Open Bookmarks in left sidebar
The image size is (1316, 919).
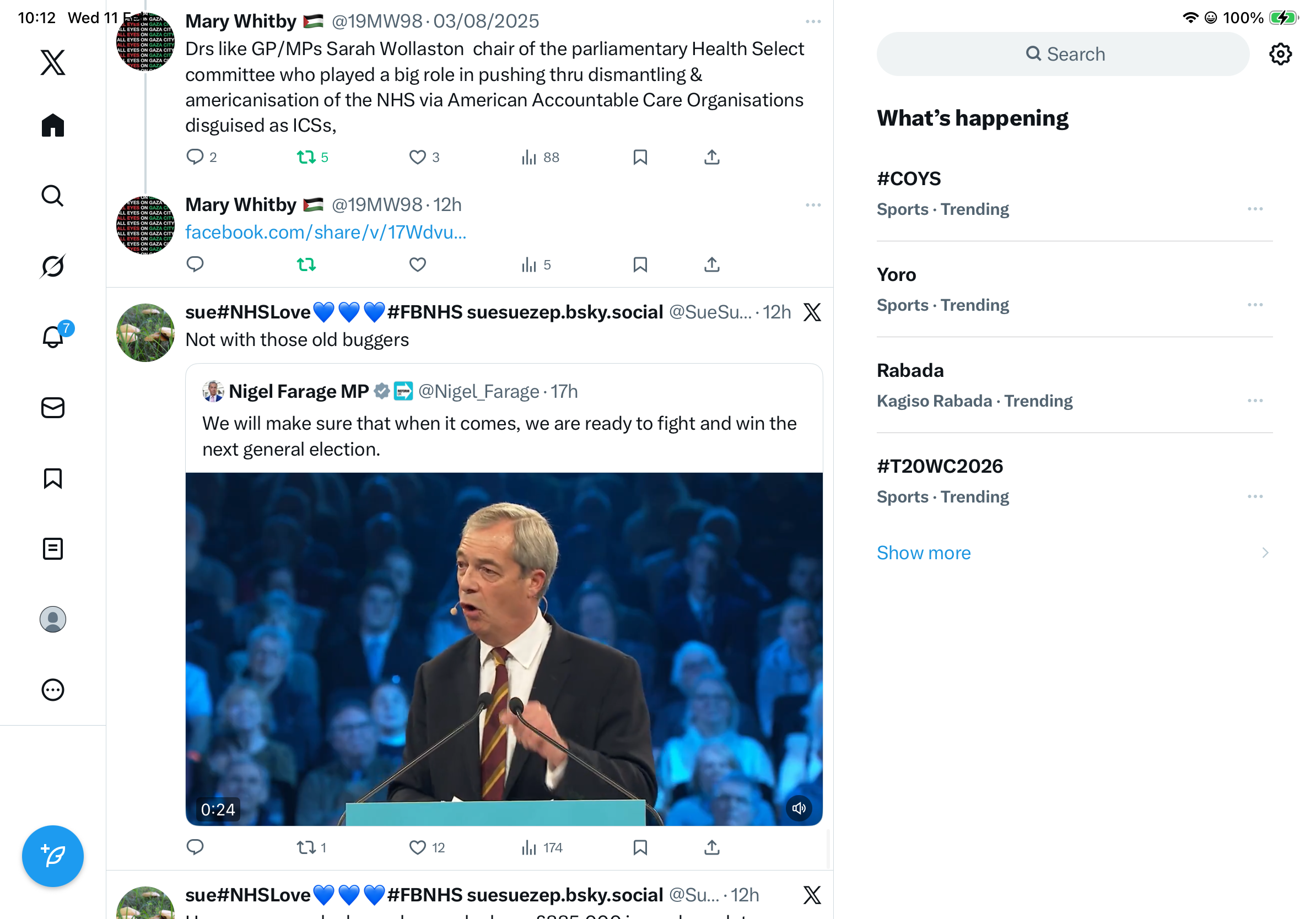click(x=53, y=478)
